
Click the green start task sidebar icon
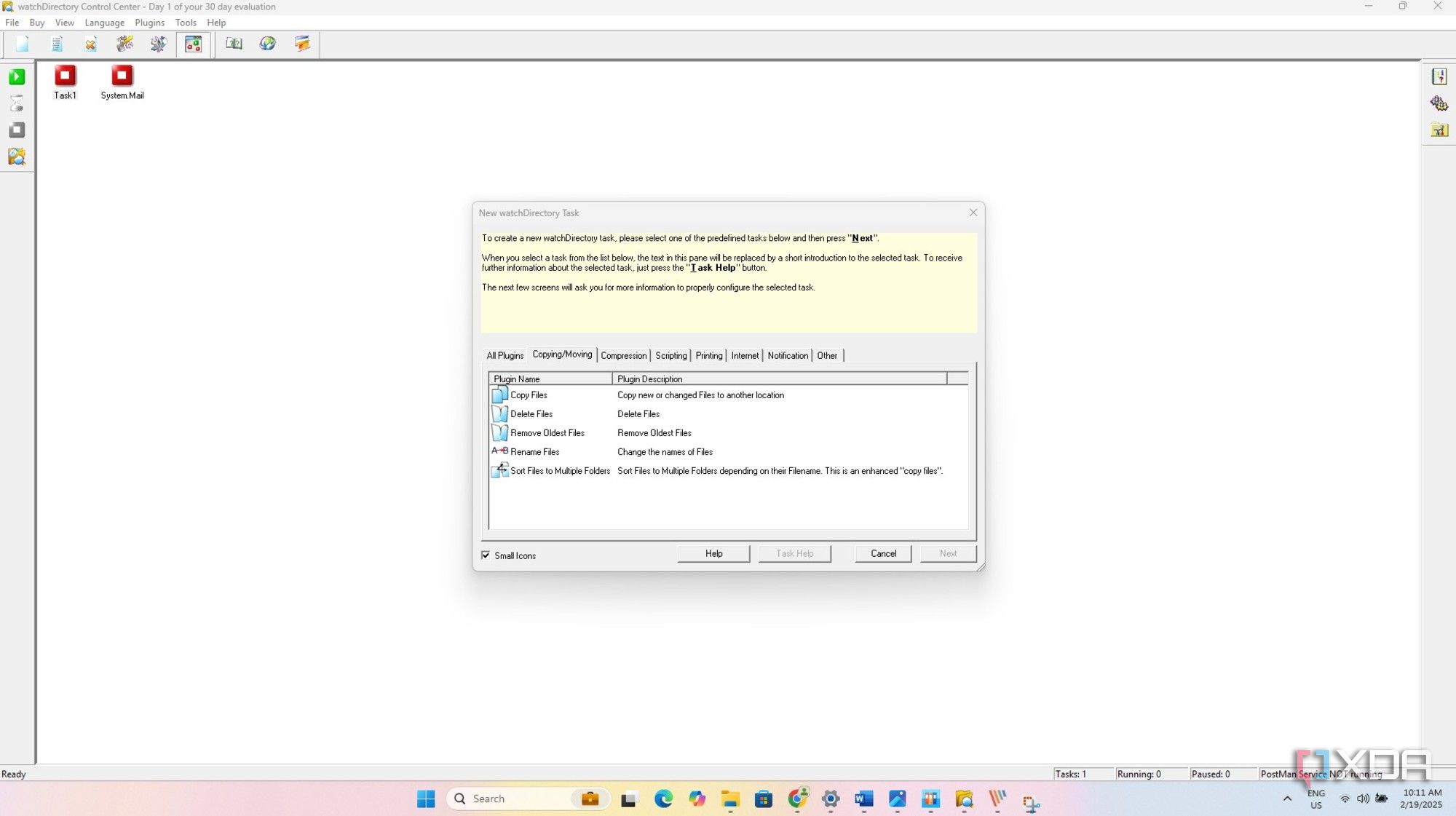point(17,76)
